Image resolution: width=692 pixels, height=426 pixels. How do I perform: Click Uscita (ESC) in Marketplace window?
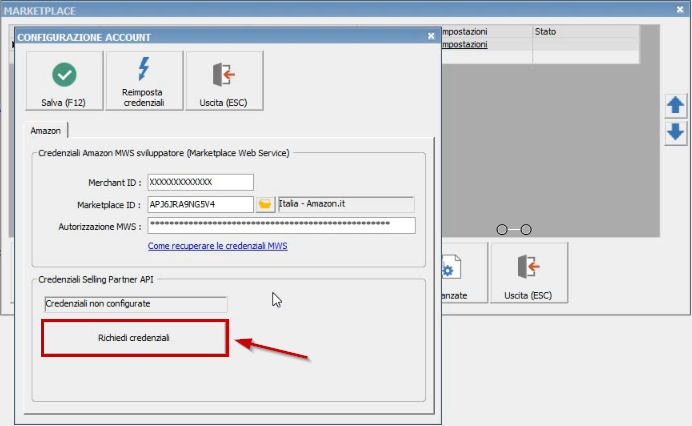click(x=529, y=273)
